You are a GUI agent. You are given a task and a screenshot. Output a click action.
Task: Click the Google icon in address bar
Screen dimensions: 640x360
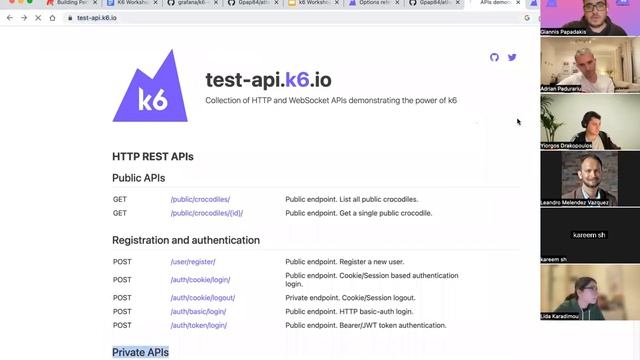[527, 18]
